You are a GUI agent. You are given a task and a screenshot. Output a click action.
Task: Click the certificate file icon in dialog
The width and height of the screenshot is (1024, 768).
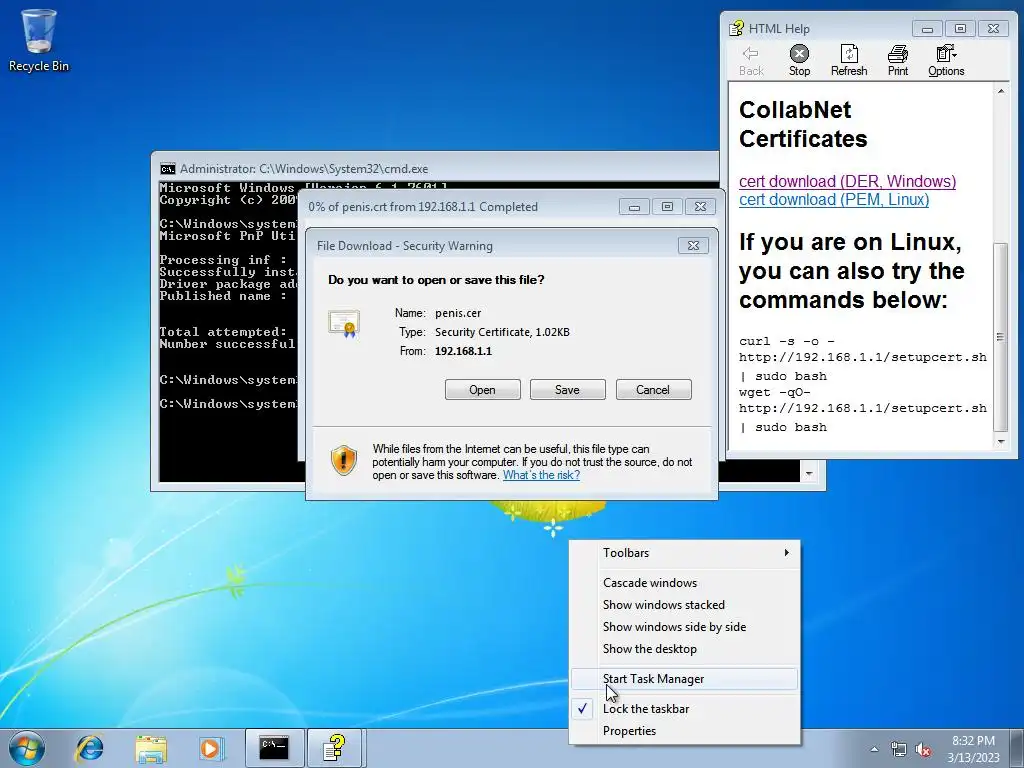(344, 323)
